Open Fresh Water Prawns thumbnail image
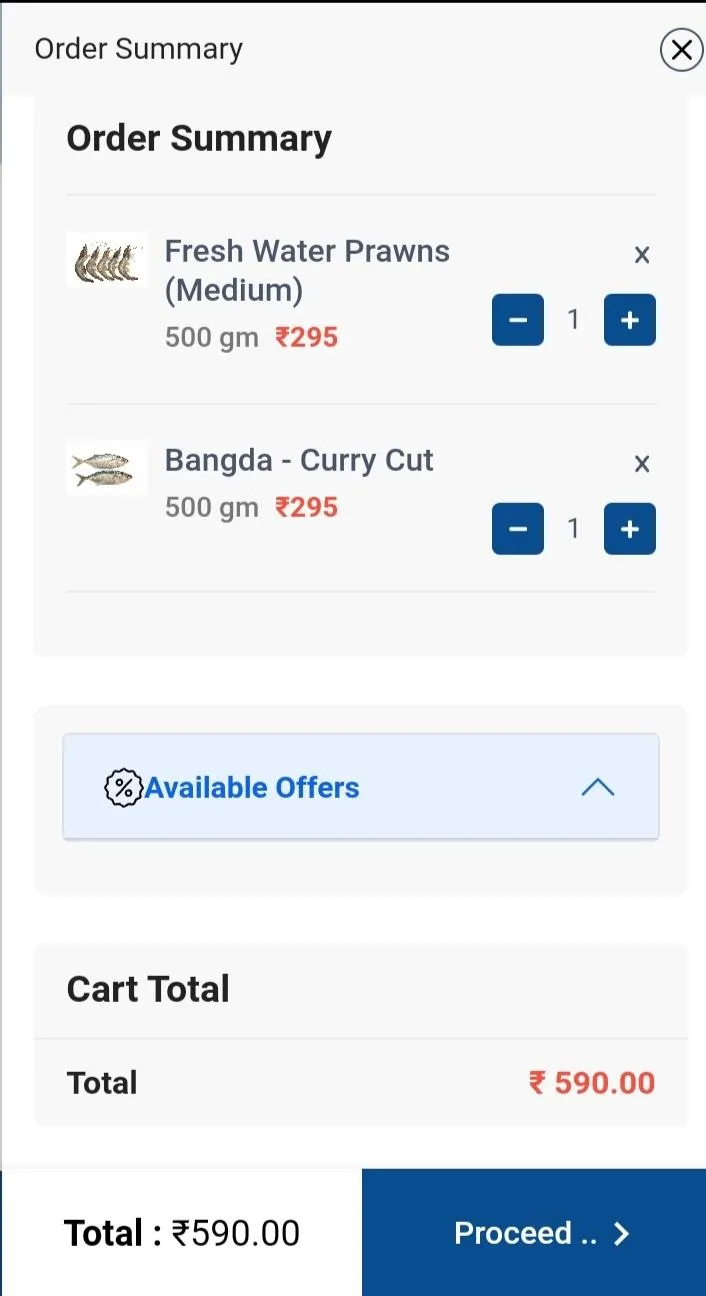The image size is (706, 1296). [107, 260]
